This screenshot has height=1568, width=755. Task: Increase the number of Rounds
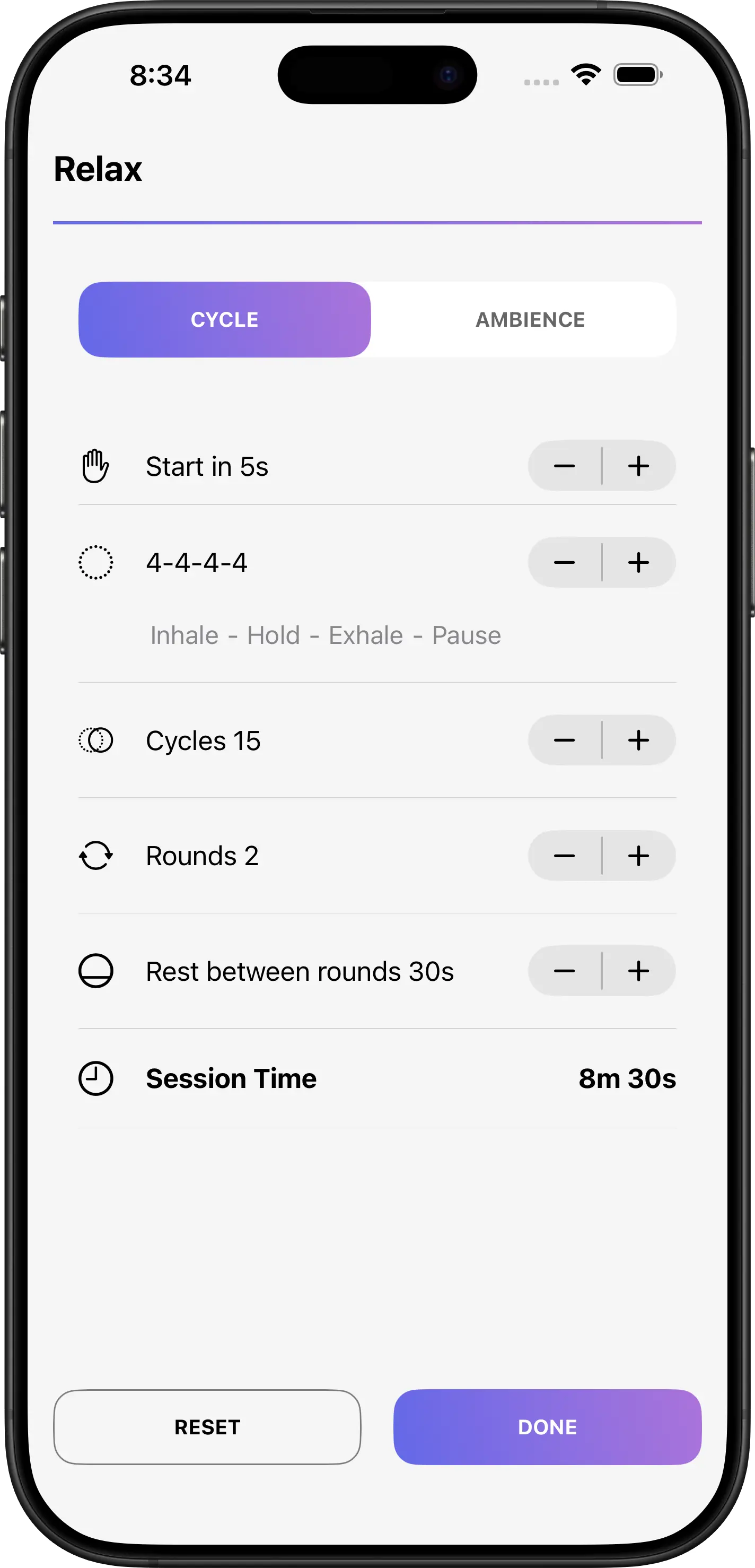[x=639, y=856]
